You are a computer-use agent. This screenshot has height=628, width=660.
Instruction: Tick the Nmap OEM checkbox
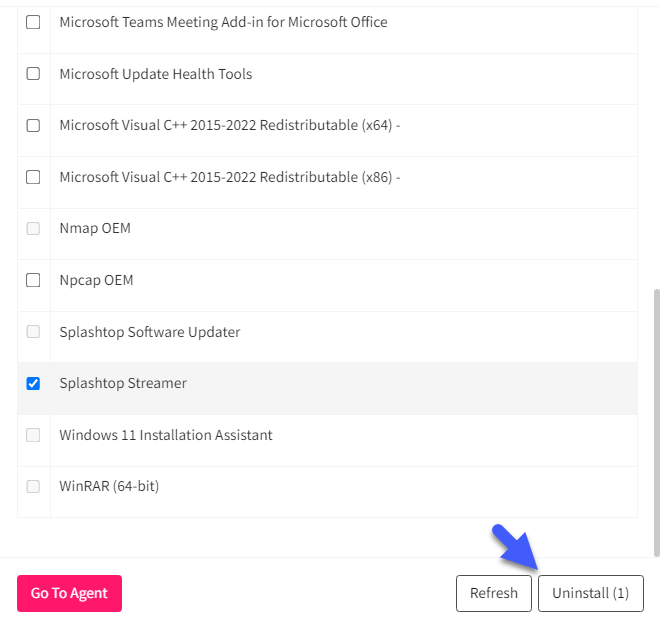(33, 229)
